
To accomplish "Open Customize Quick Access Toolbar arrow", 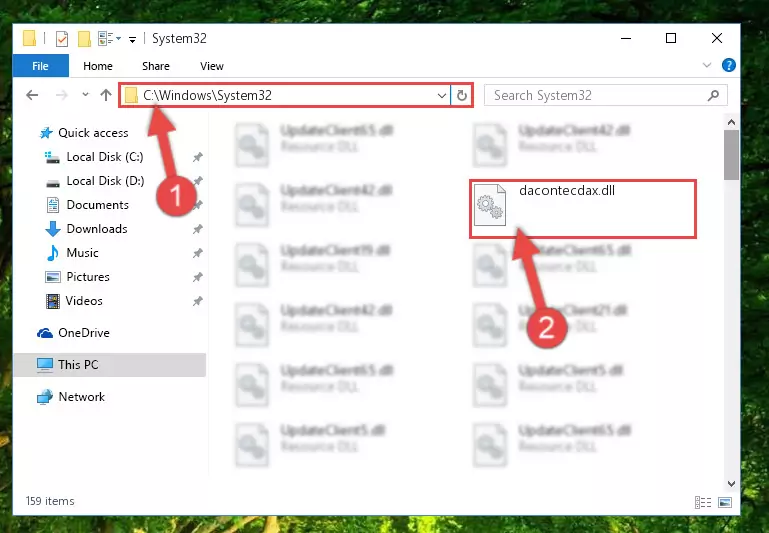I will click(132, 39).
